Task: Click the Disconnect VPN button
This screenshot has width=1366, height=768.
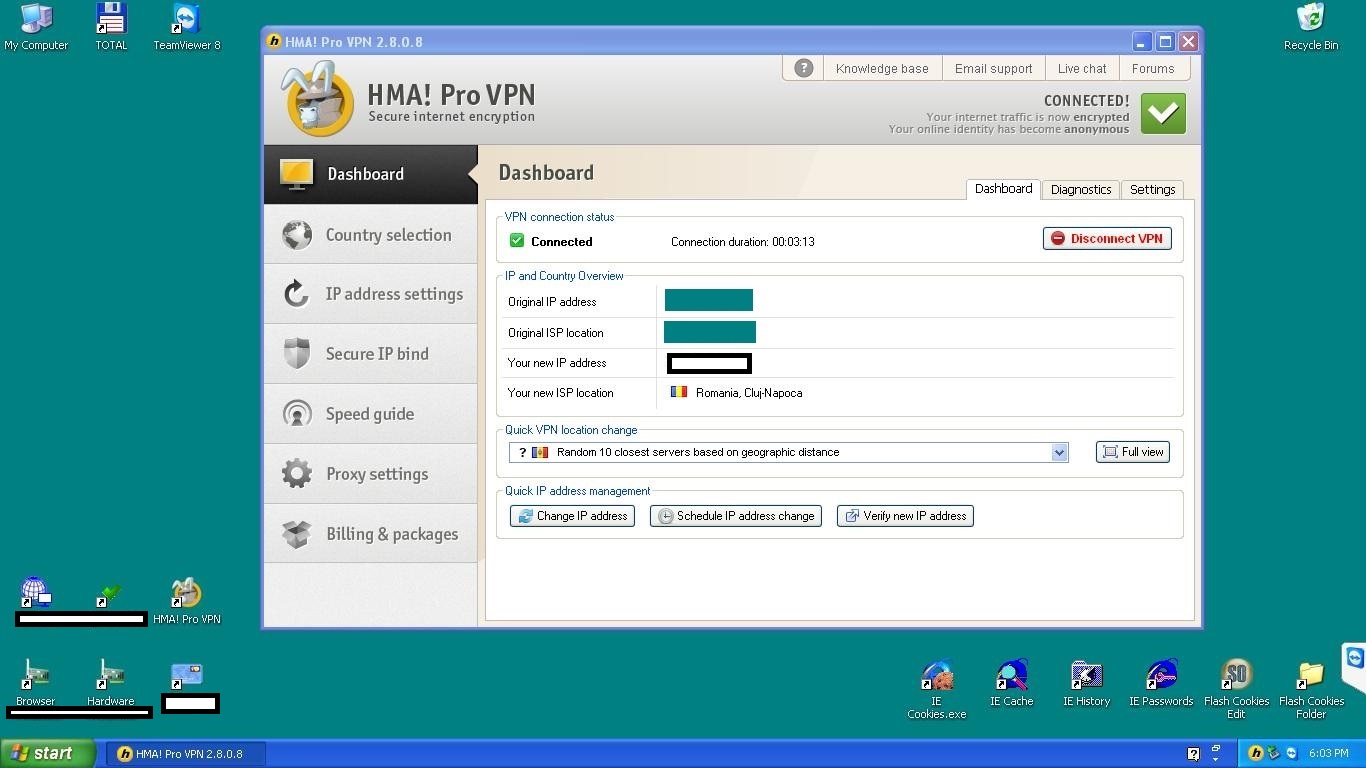Action: [x=1107, y=239]
